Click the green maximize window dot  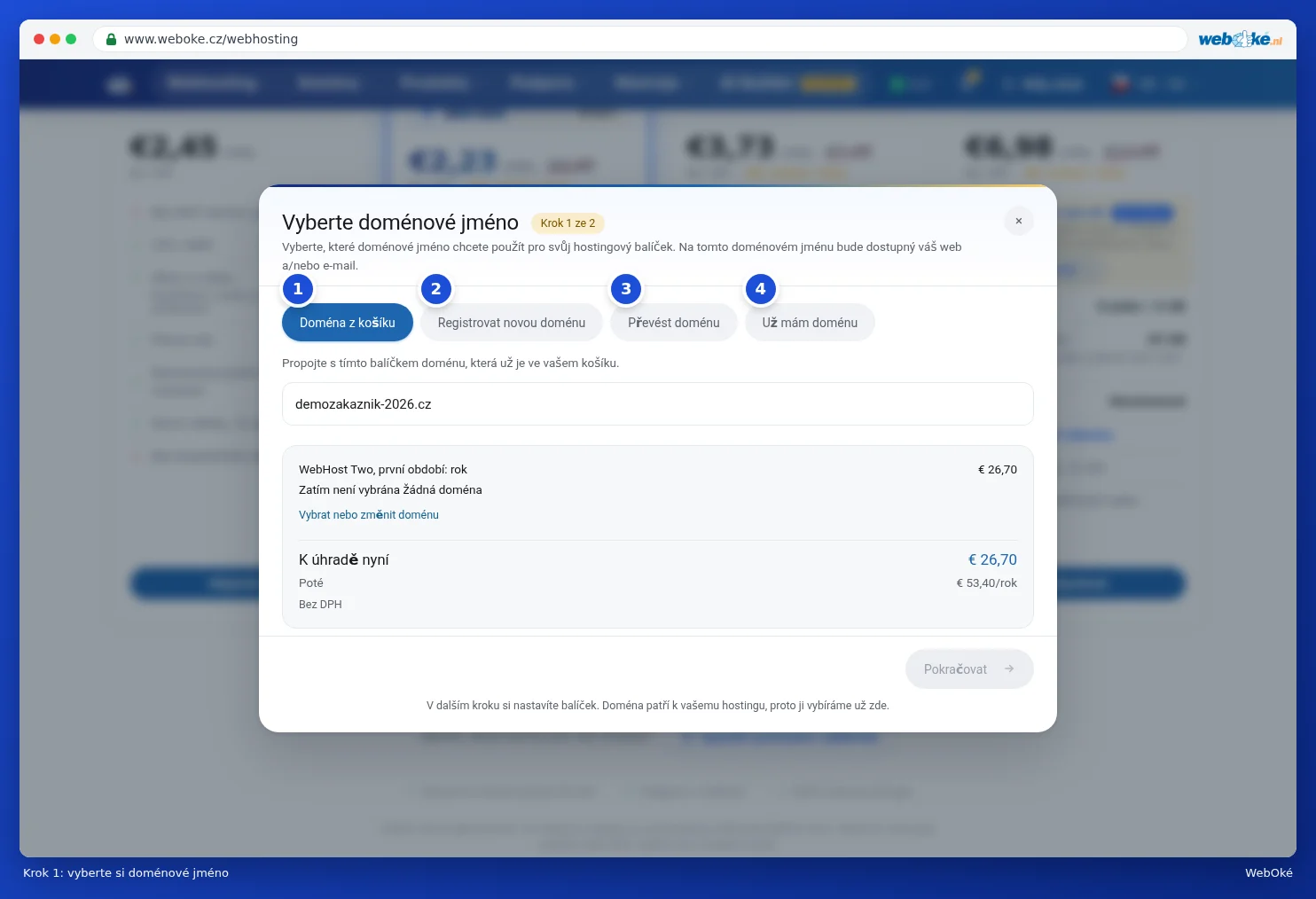(71, 39)
